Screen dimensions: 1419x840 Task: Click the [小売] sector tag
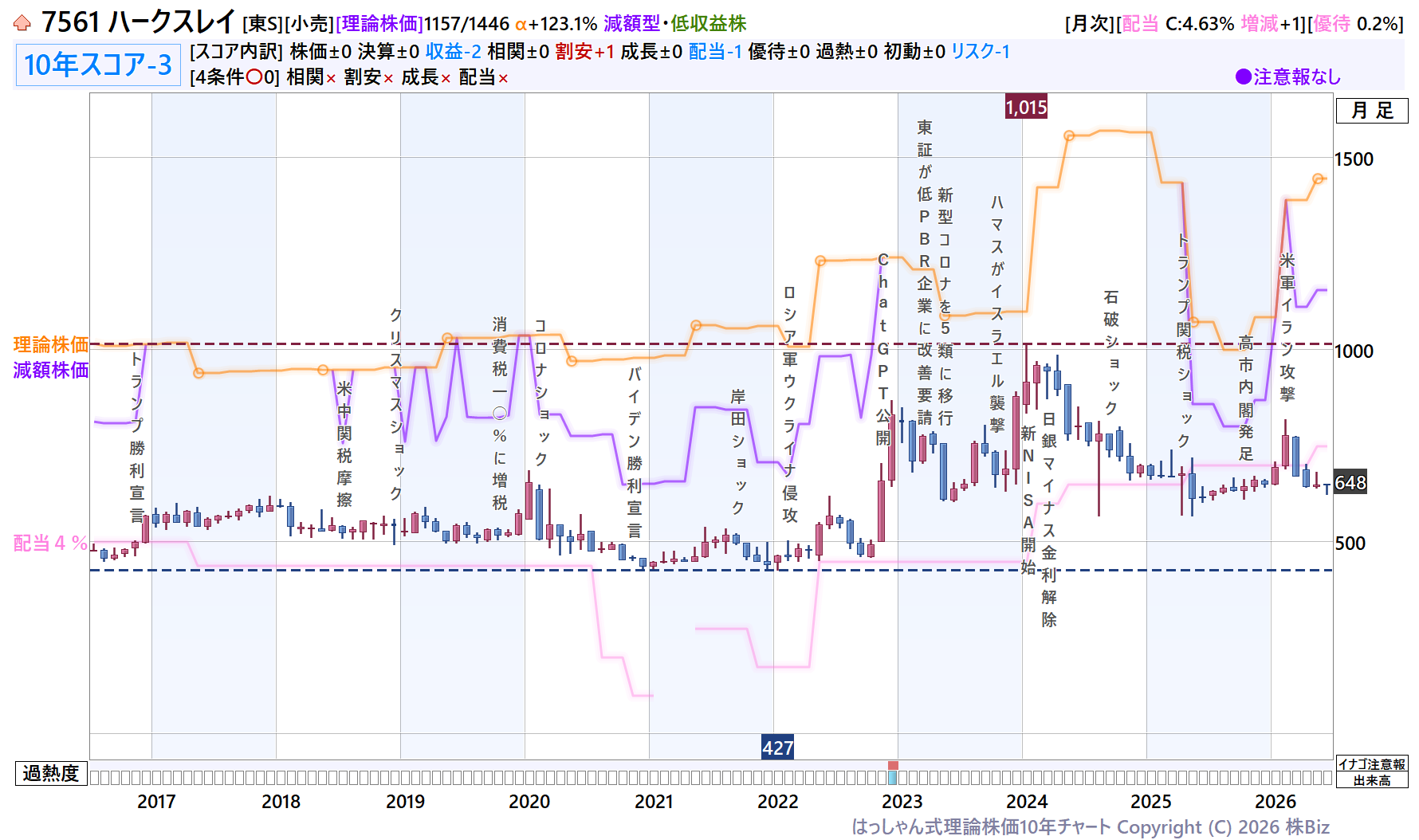click(x=309, y=24)
